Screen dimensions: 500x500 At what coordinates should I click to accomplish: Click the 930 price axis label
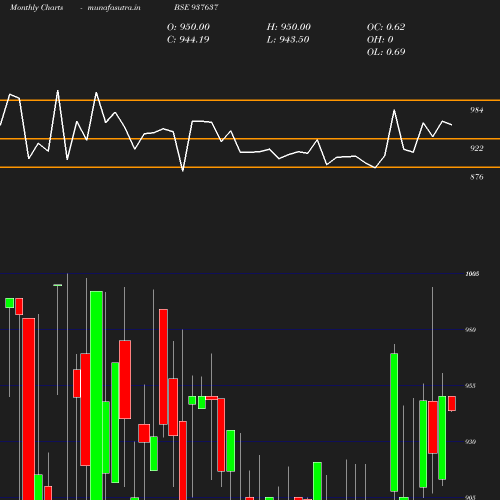[471, 442]
